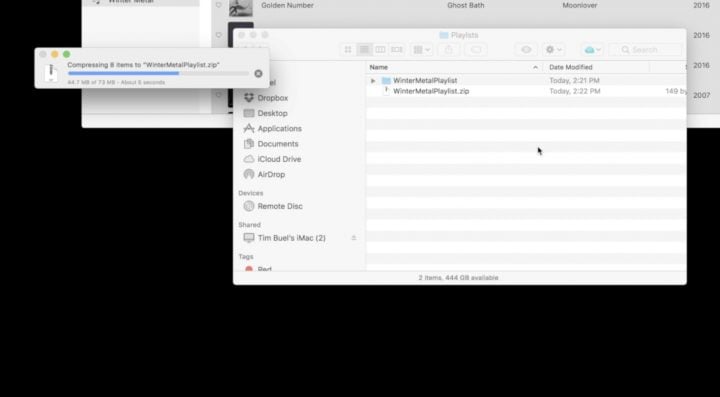This screenshot has width=720, height=397.
Task: Click the Share toolbar icon in Finder
Action: tap(449, 50)
